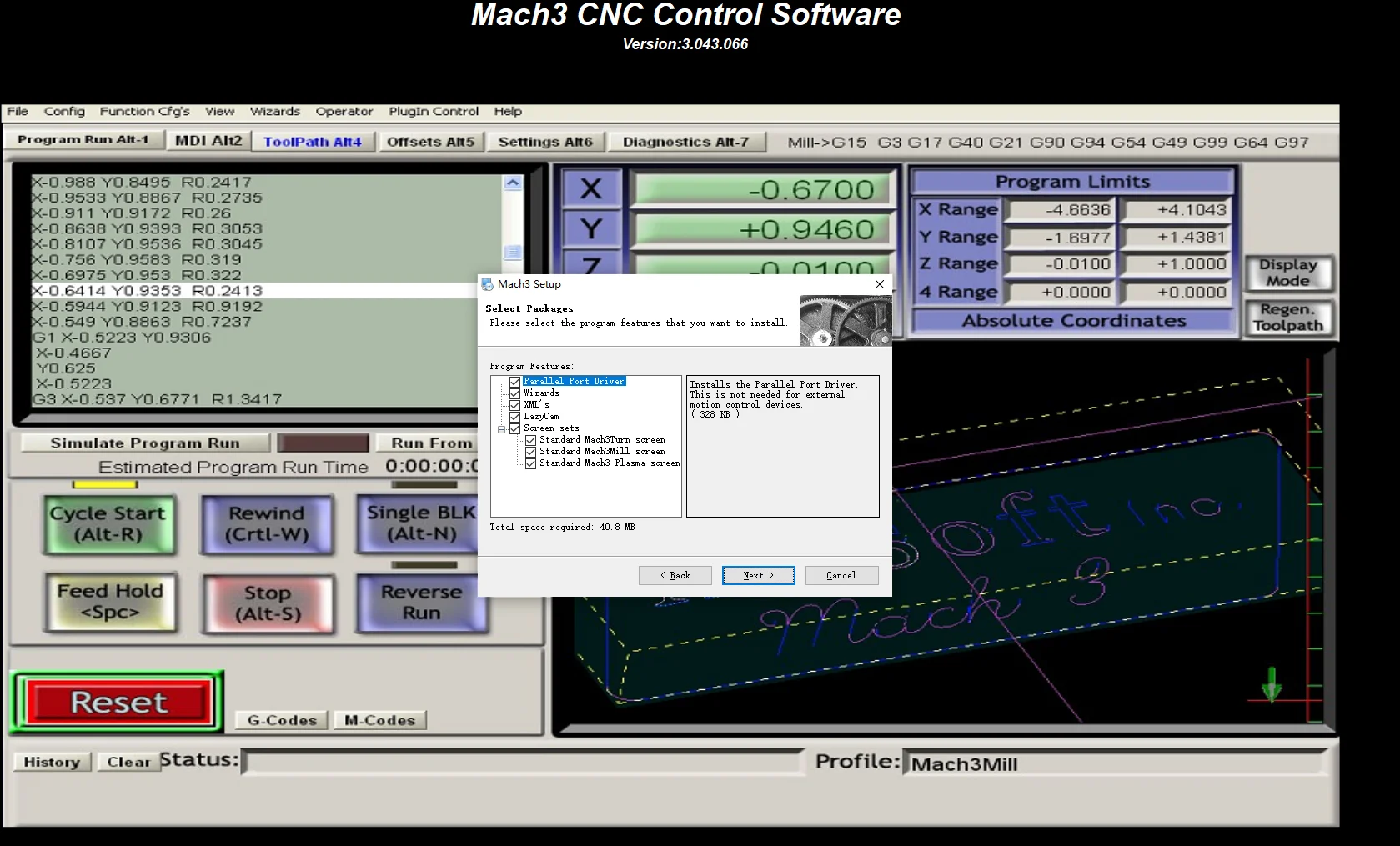Uncheck Standard Mach3 Plasma screen checkbox
Screen dimensions: 1400x846
(531, 463)
